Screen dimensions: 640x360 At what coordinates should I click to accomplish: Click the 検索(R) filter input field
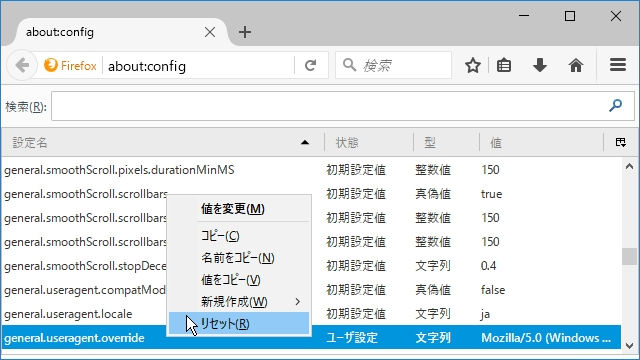343,106
